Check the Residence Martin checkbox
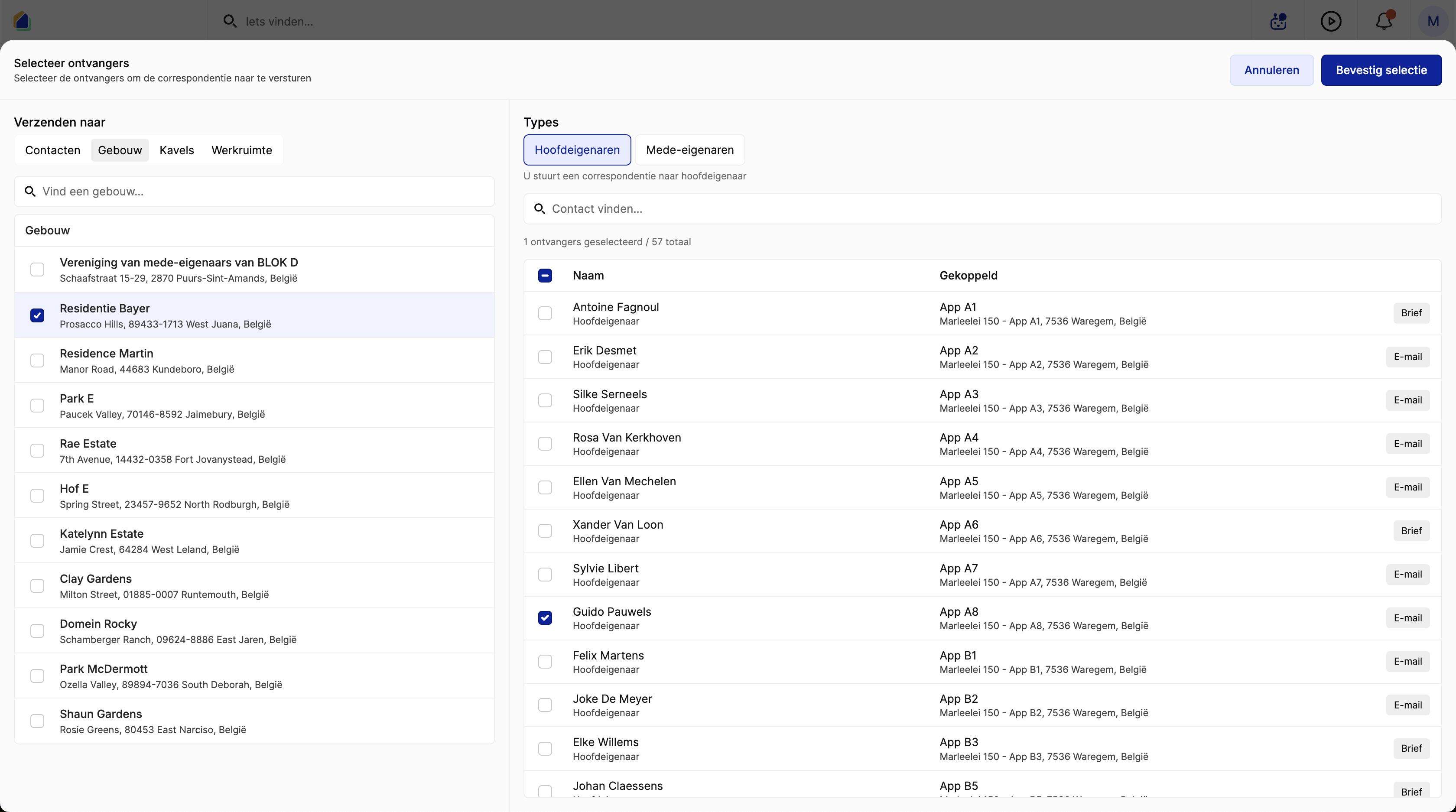The height and width of the screenshot is (812, 1456). pyautogui.click(x=37, y=361)
